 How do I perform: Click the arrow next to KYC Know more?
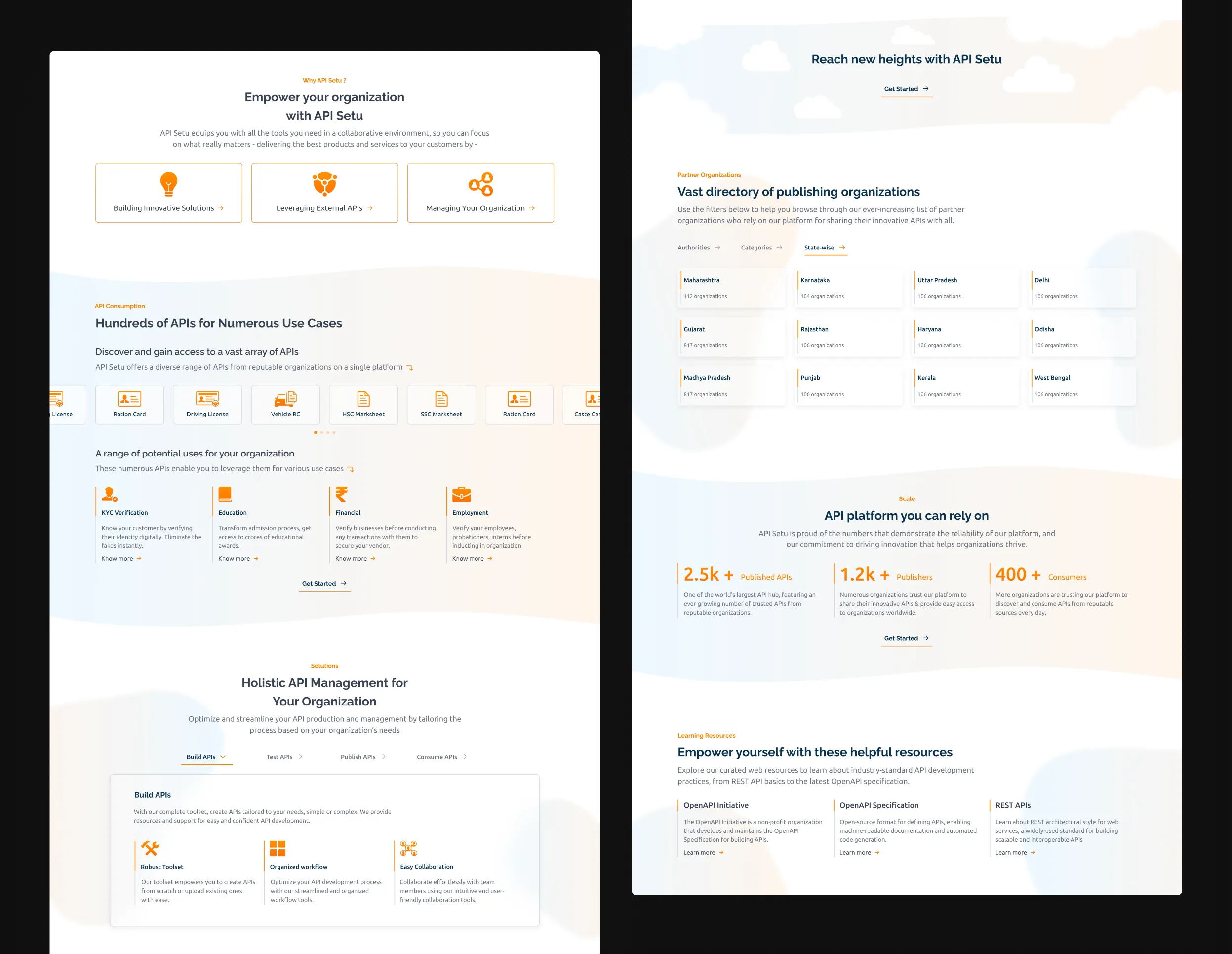click(x=139, y=559)
